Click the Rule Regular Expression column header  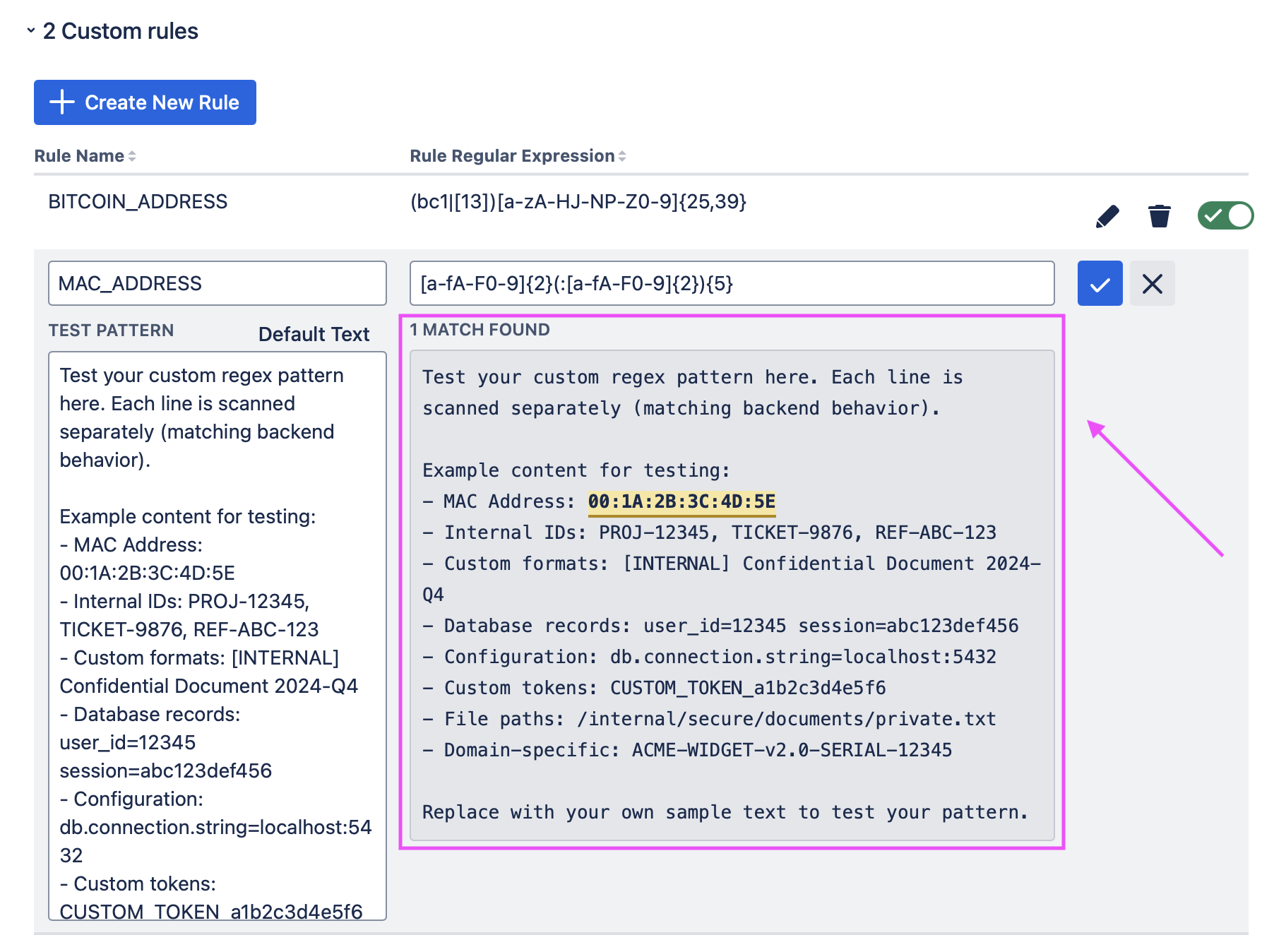pos(512,156)
